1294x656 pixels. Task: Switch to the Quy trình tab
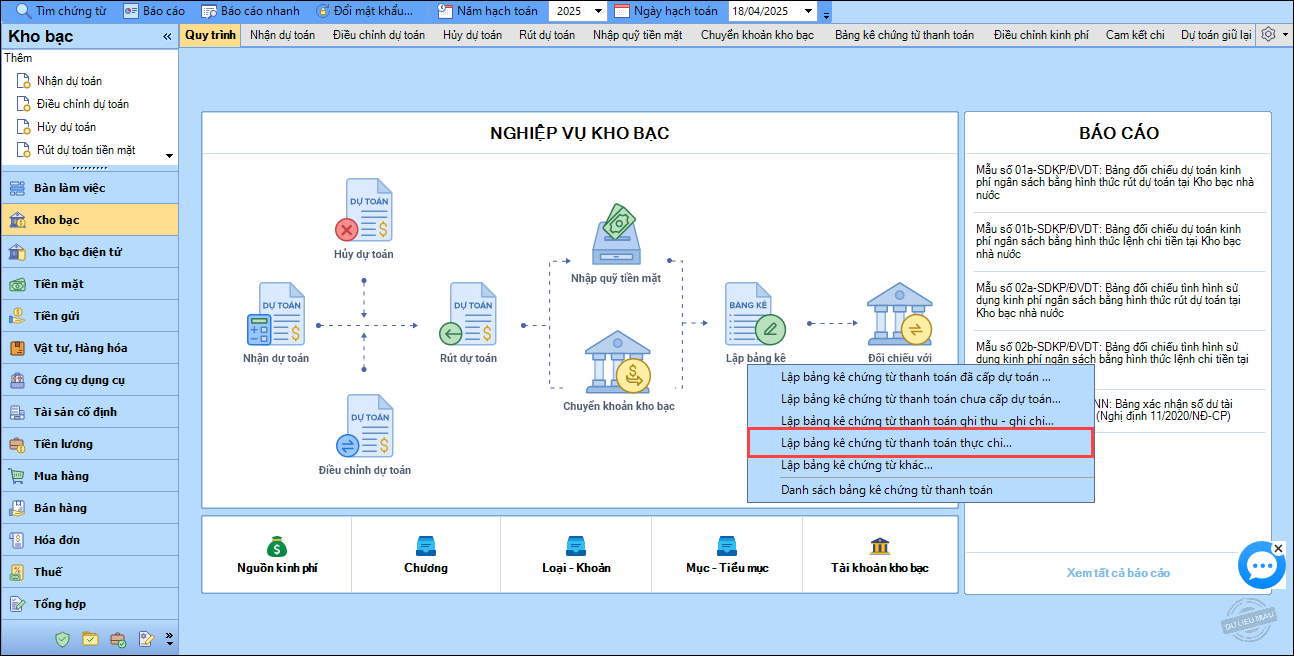coord(211,35)
